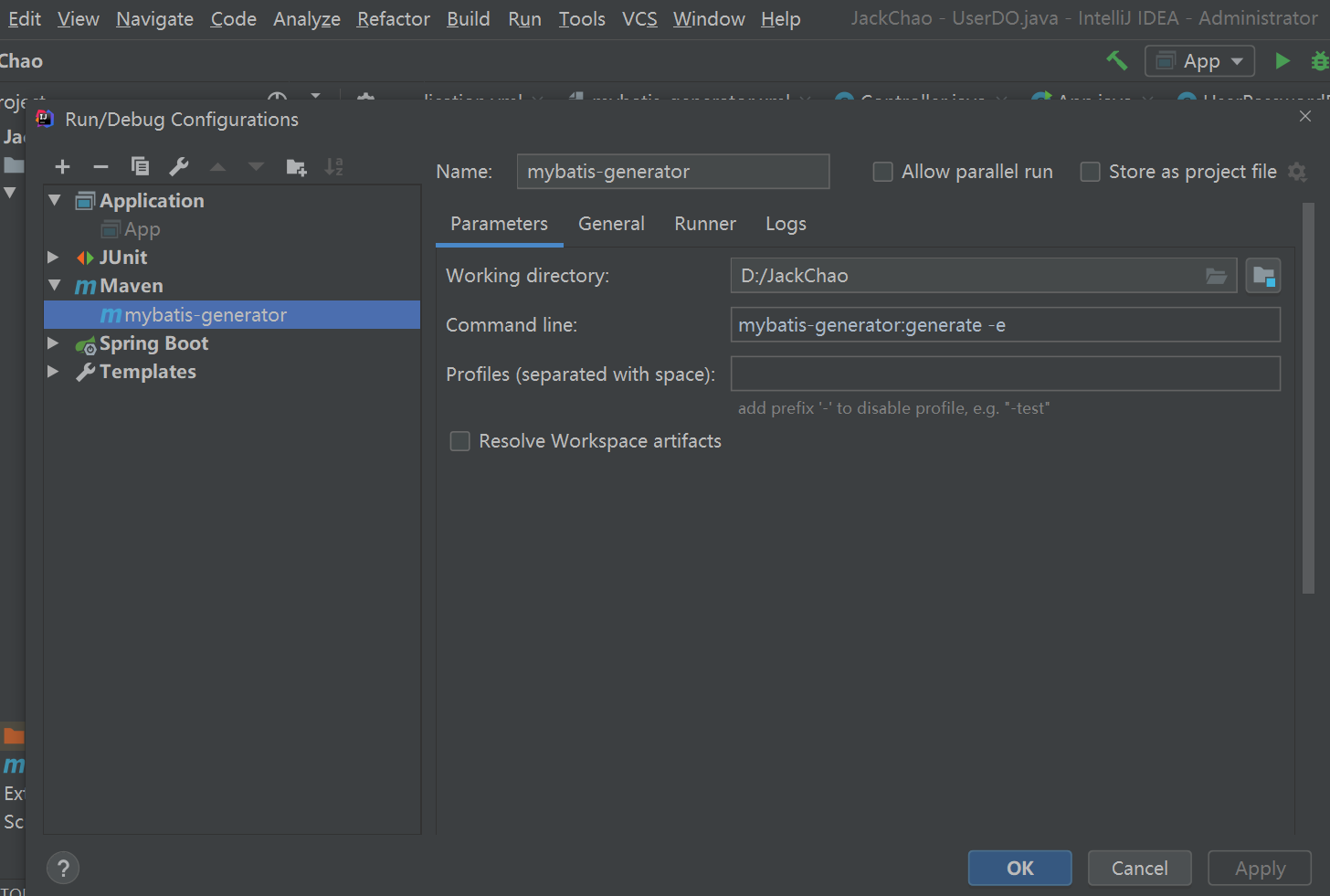Open the Edit menu

click(24, 18)
